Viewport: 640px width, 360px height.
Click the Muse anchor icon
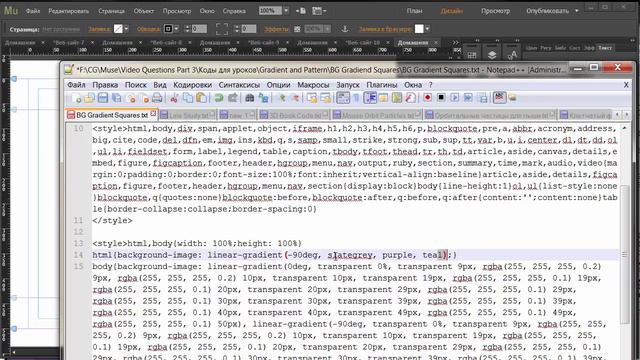tap(344, 29)
